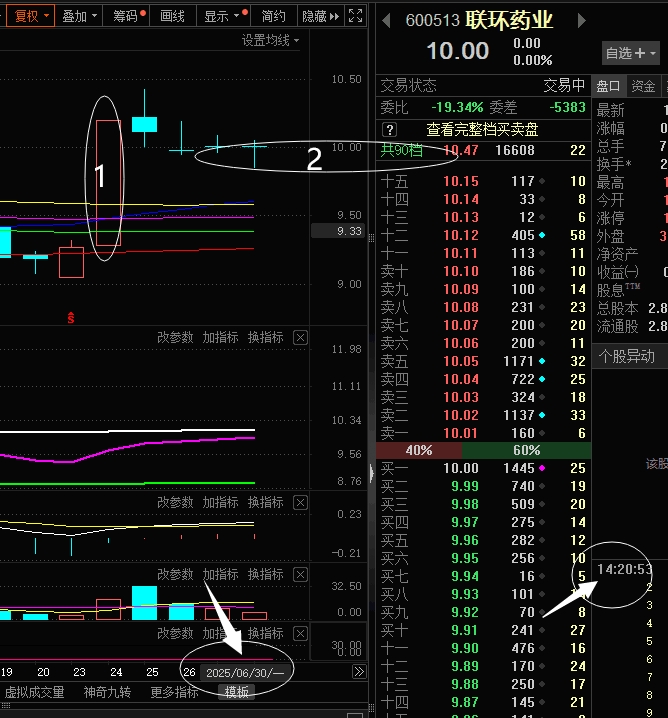Click 换指标 on the first indicator panel
Viewport: 668px width, 718px height.
[266, 337]
